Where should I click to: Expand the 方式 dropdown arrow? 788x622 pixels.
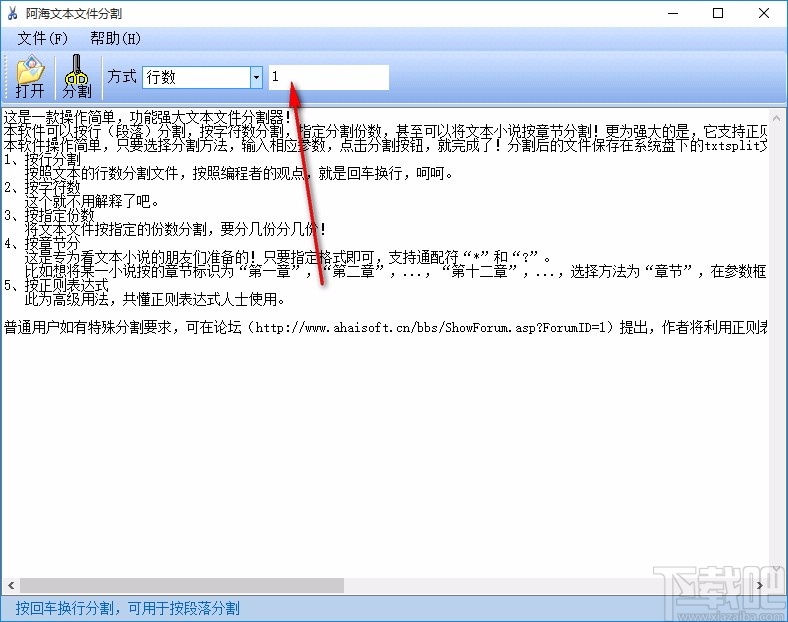pyautogui.click(x=256, y=77)
